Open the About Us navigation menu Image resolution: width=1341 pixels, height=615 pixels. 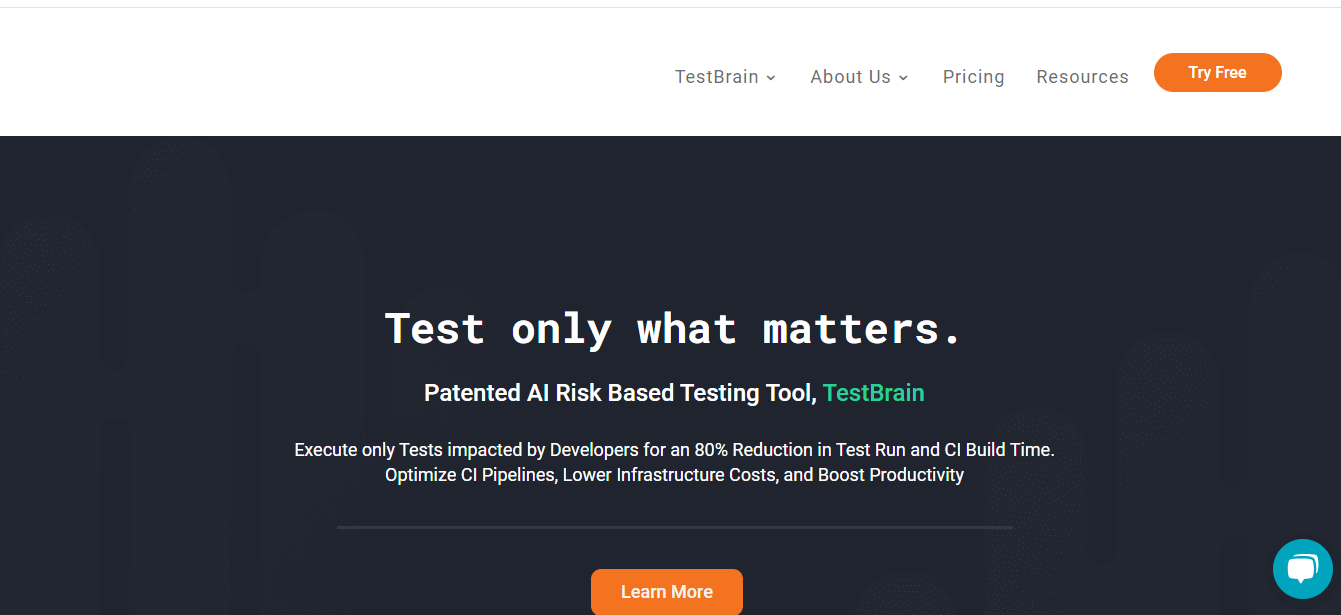tap(850, 77)
